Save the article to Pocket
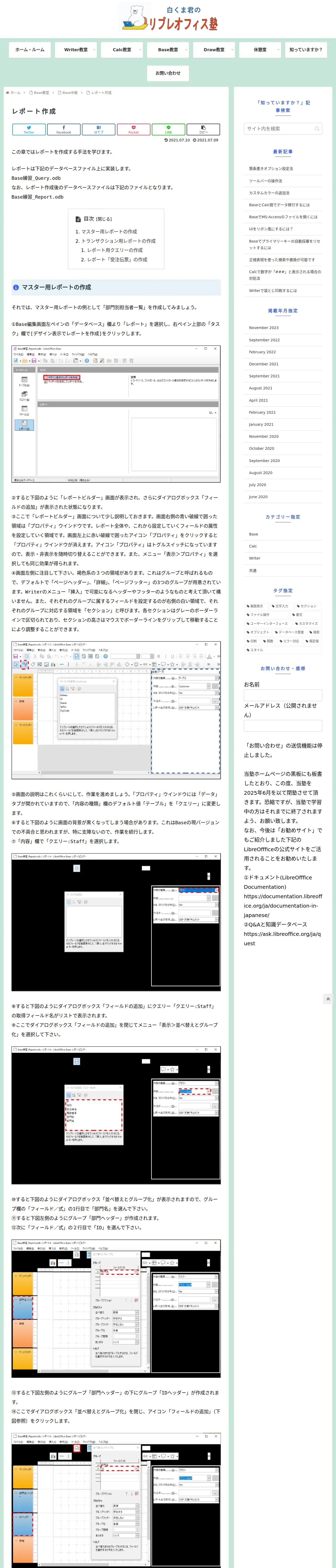This screenshot has height=1568, width=336. tap(133, 130)
